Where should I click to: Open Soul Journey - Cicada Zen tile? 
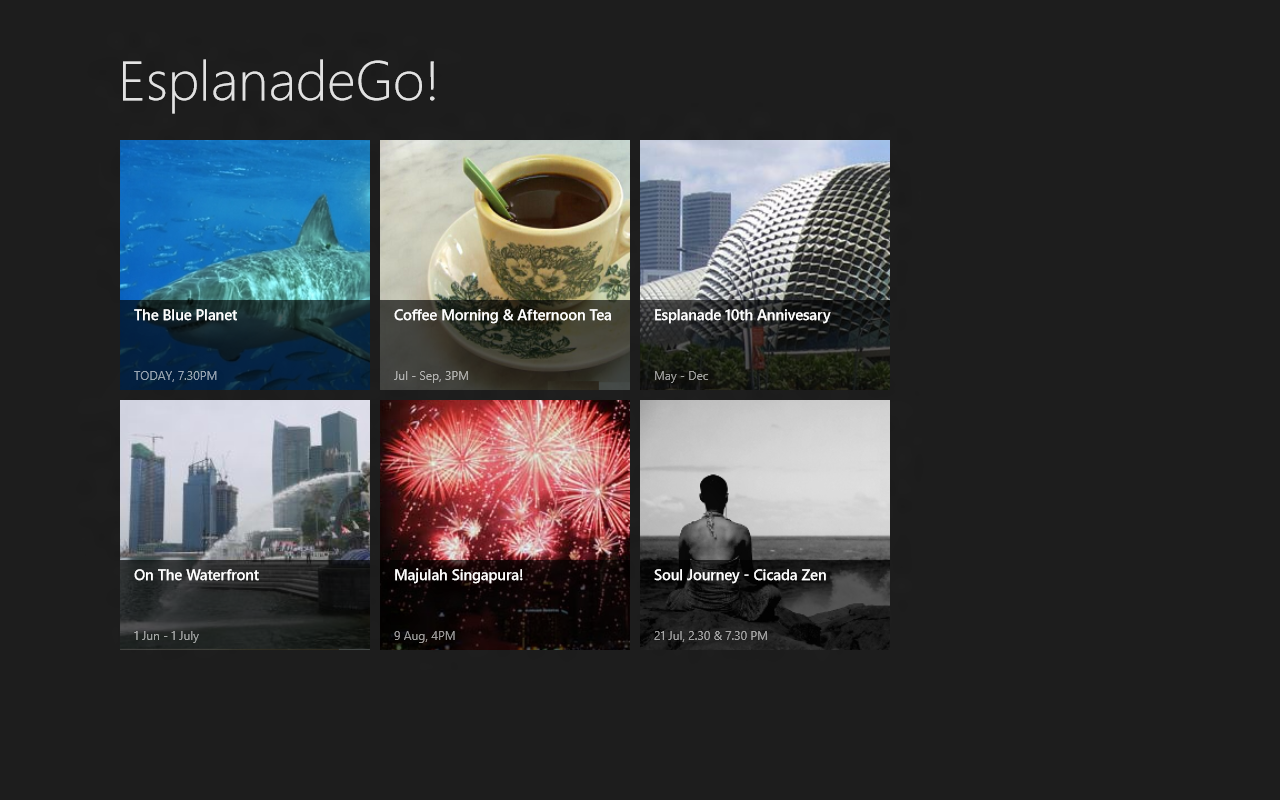tap(765, 525)
